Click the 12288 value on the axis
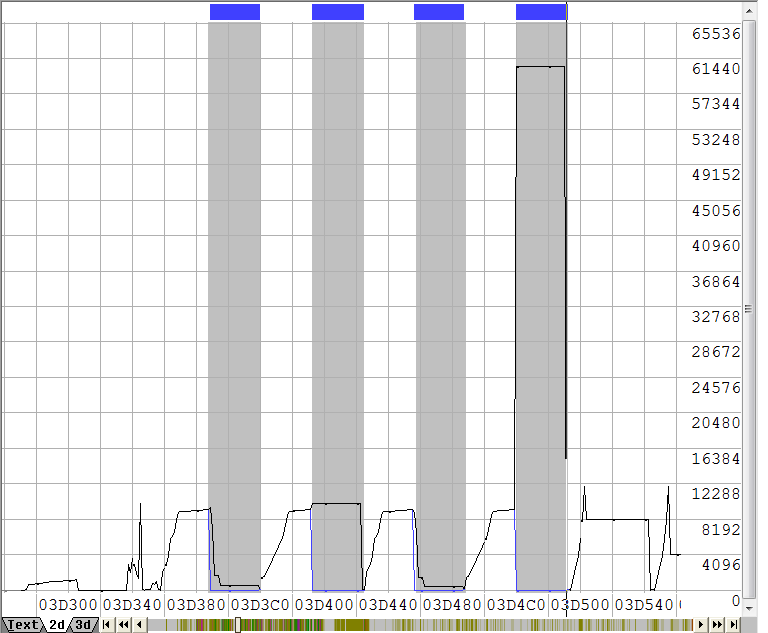Viewport: 768px width, 633px height. coord(716,494)
